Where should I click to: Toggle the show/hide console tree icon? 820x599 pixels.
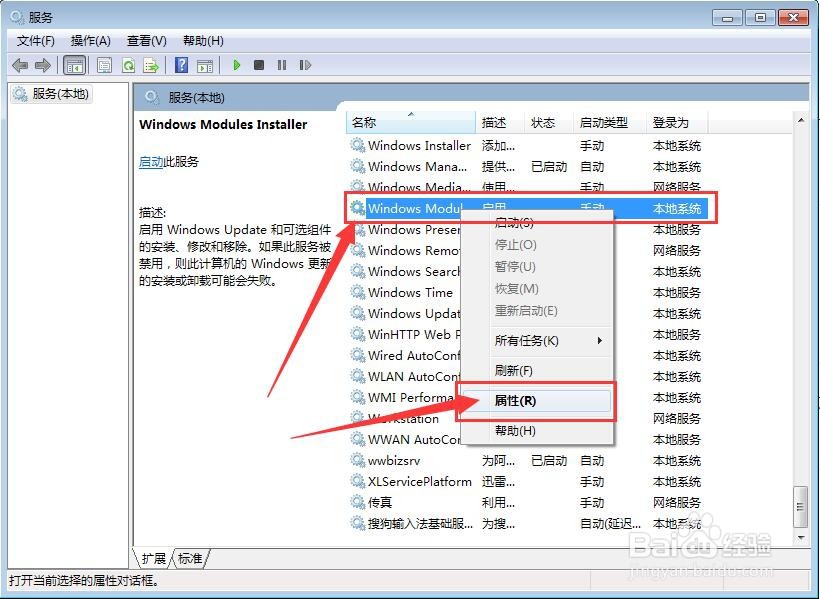click(x=74, y=65)
